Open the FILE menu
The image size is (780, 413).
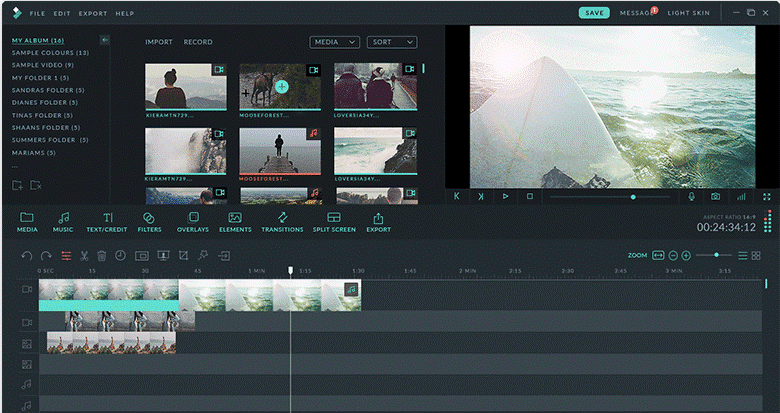click(37, 13)
